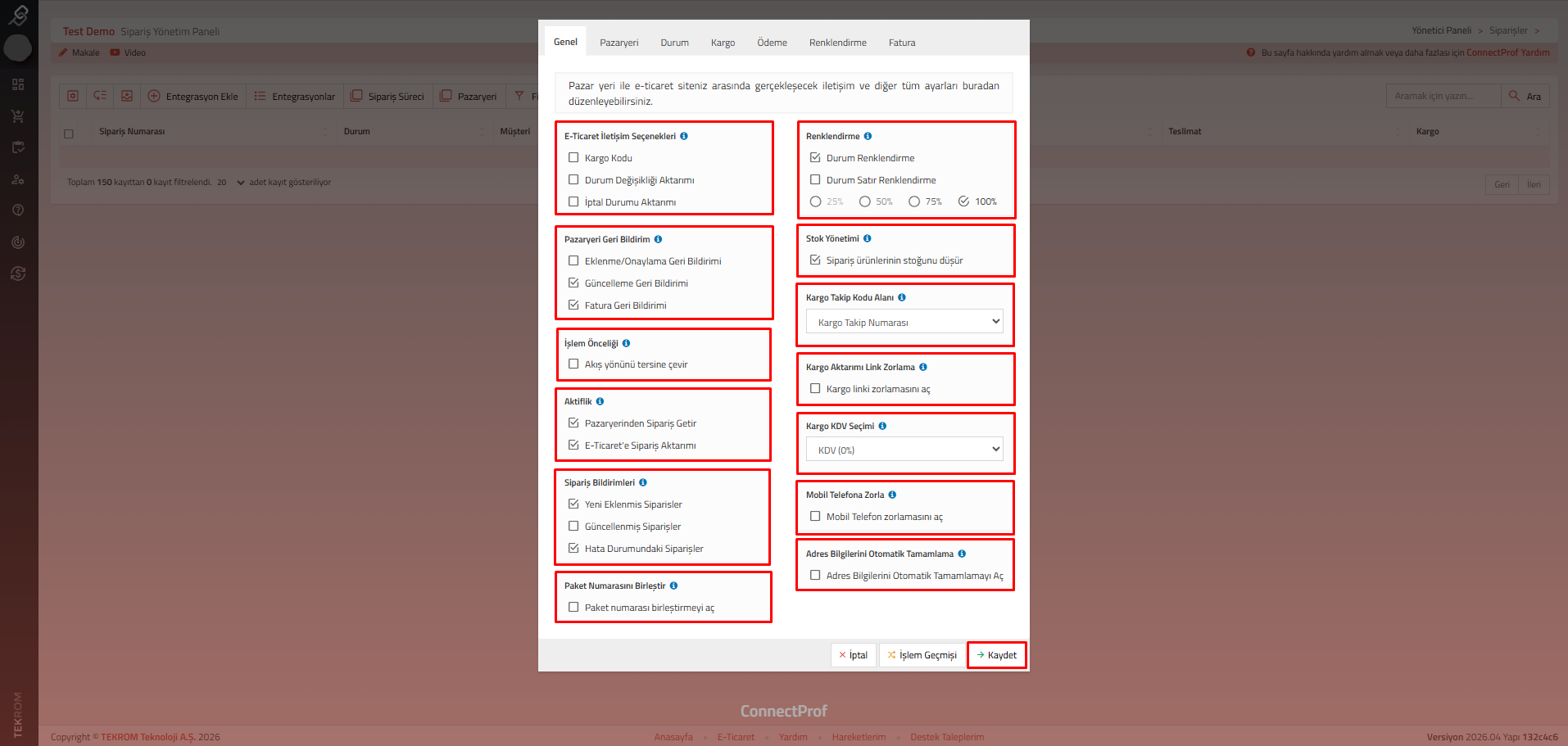Check İptal Durumu Aktarımı option

tap(573, 201)
